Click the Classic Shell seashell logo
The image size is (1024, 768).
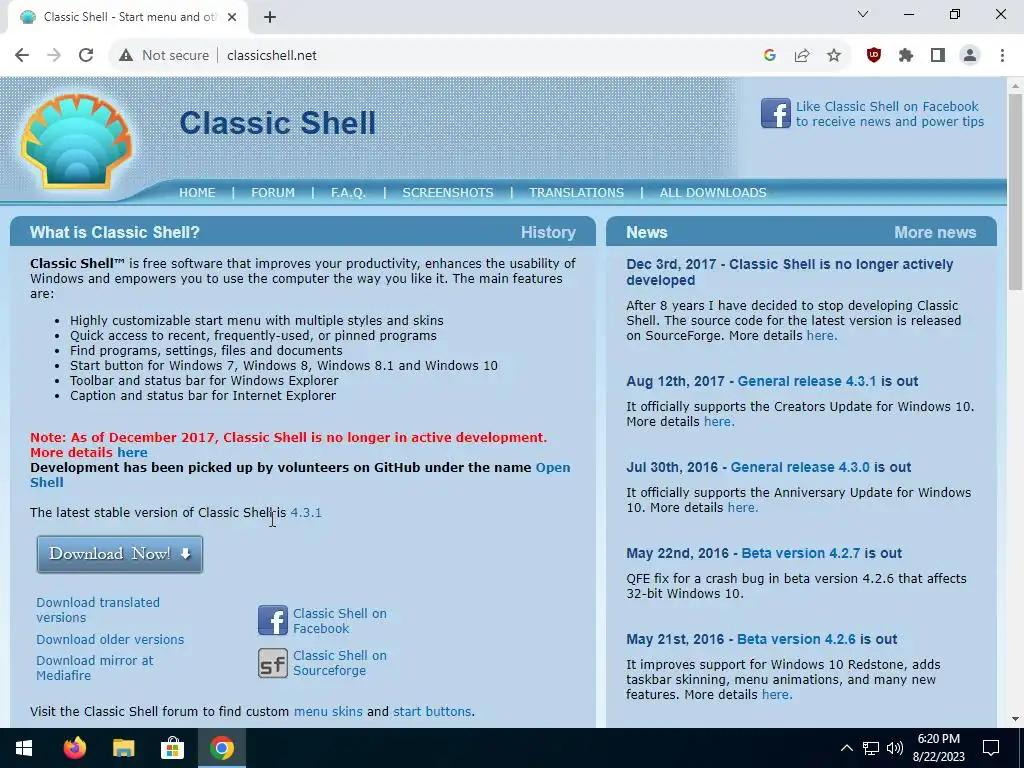(x=77, y=141)
